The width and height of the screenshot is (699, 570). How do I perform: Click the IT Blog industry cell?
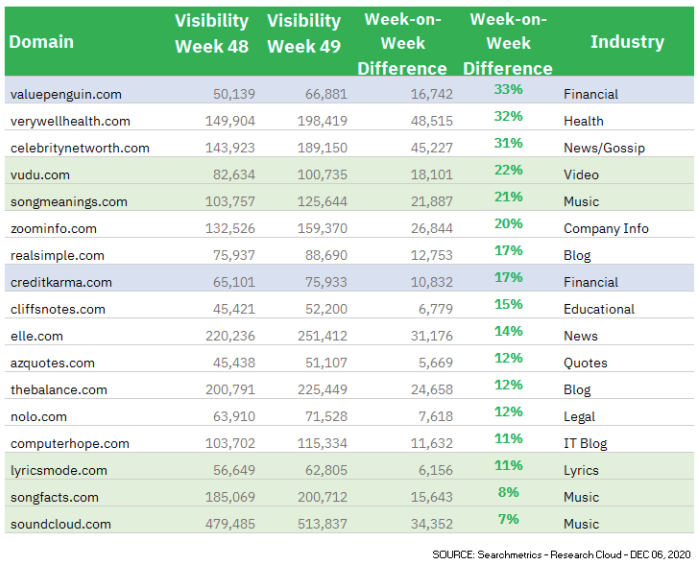point(585,443)
